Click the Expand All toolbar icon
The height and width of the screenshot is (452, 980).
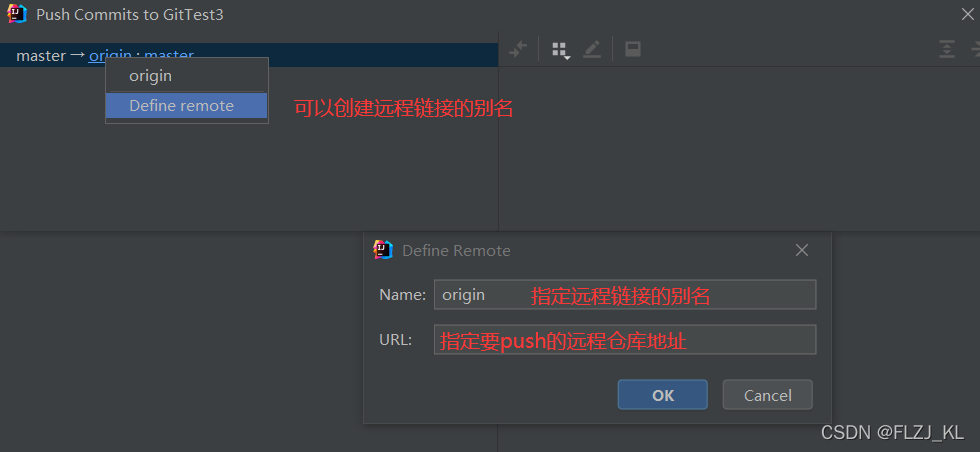tap(947, 49)
